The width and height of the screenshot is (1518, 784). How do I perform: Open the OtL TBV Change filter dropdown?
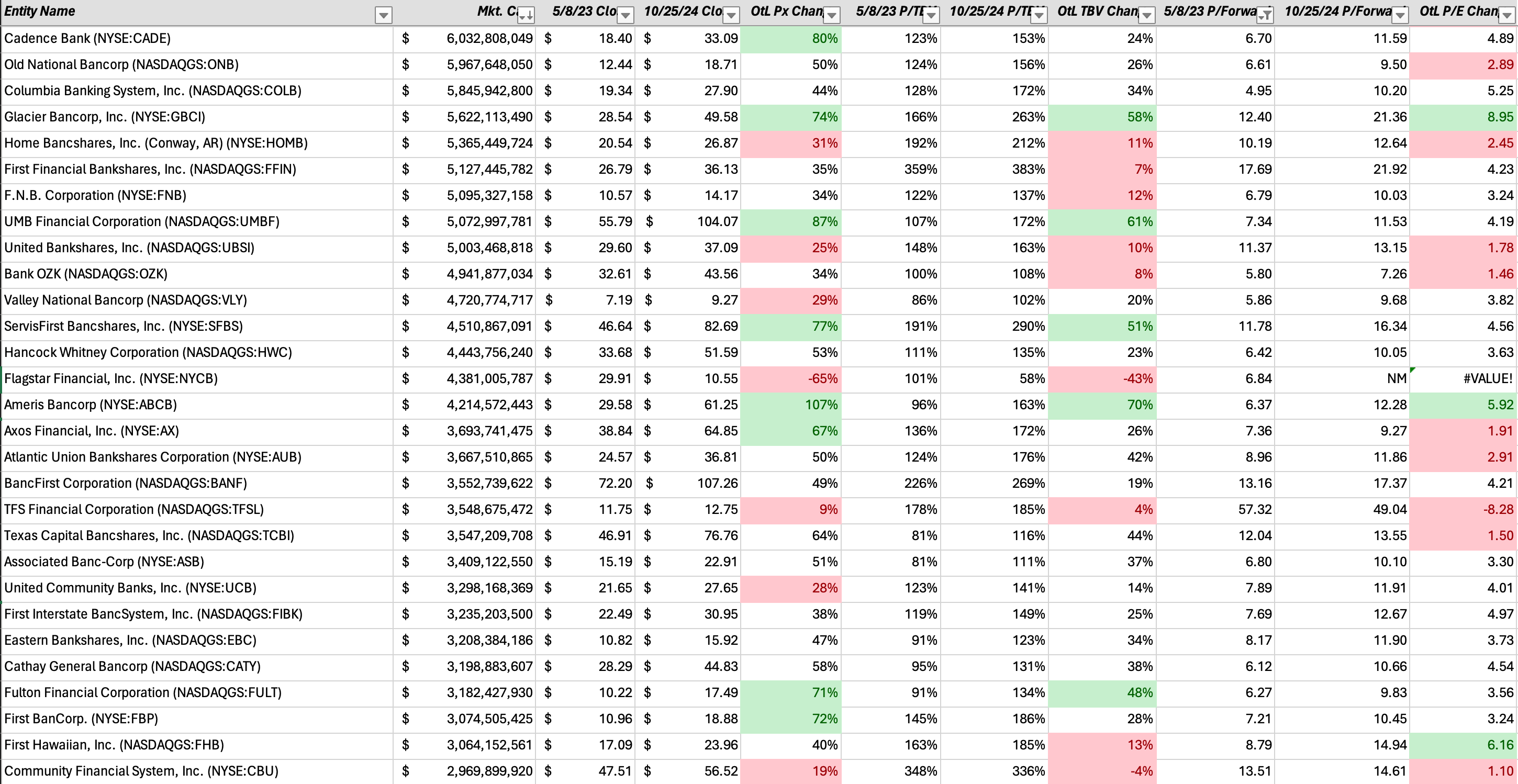(1147, 15)
